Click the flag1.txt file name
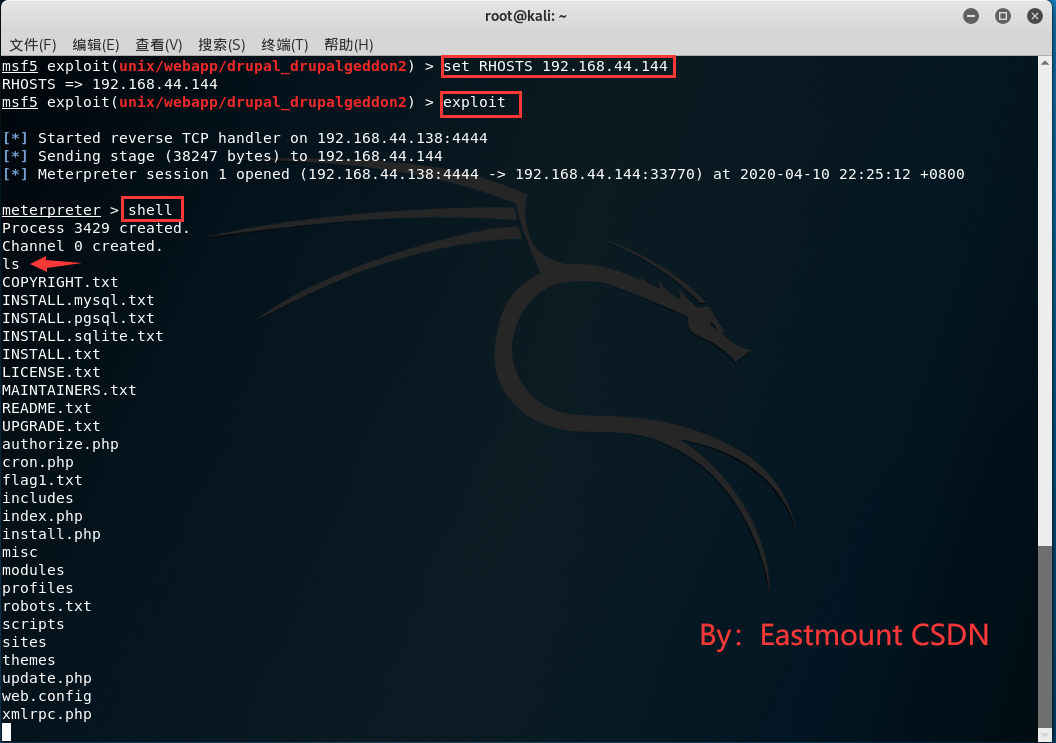 42,480
